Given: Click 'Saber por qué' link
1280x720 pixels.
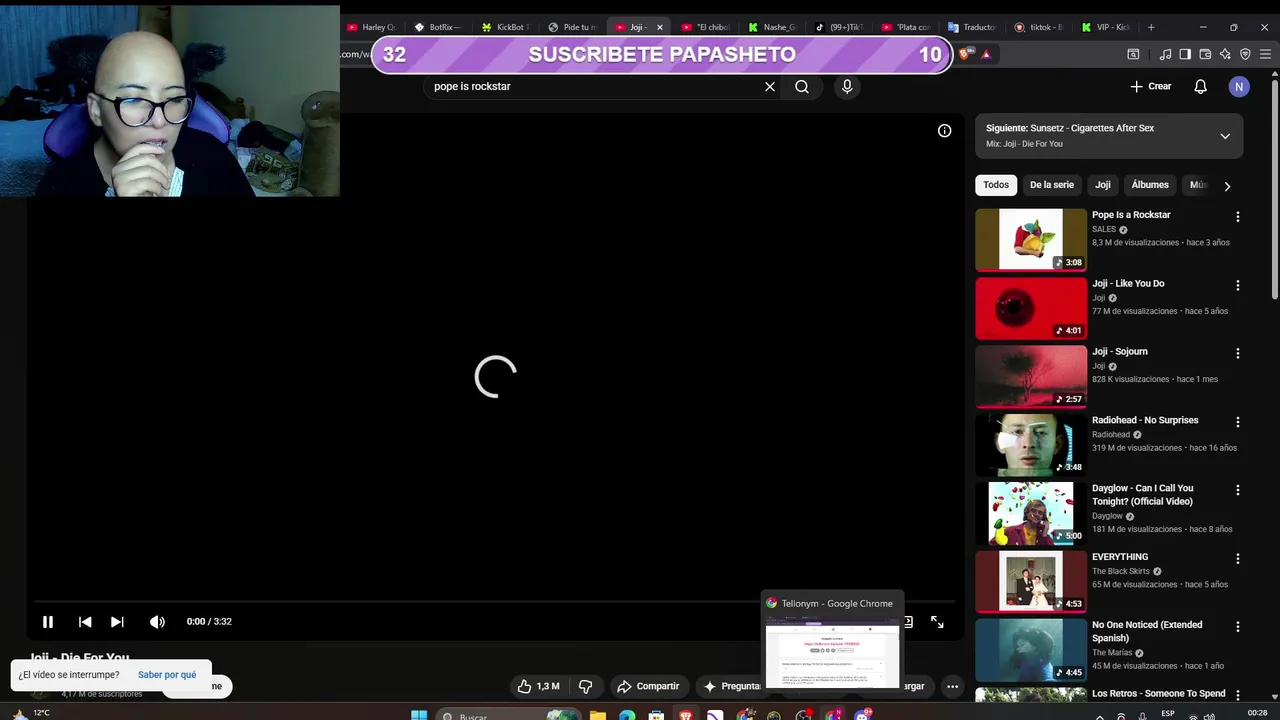Looking at the screenshot, I should [167, 675].
